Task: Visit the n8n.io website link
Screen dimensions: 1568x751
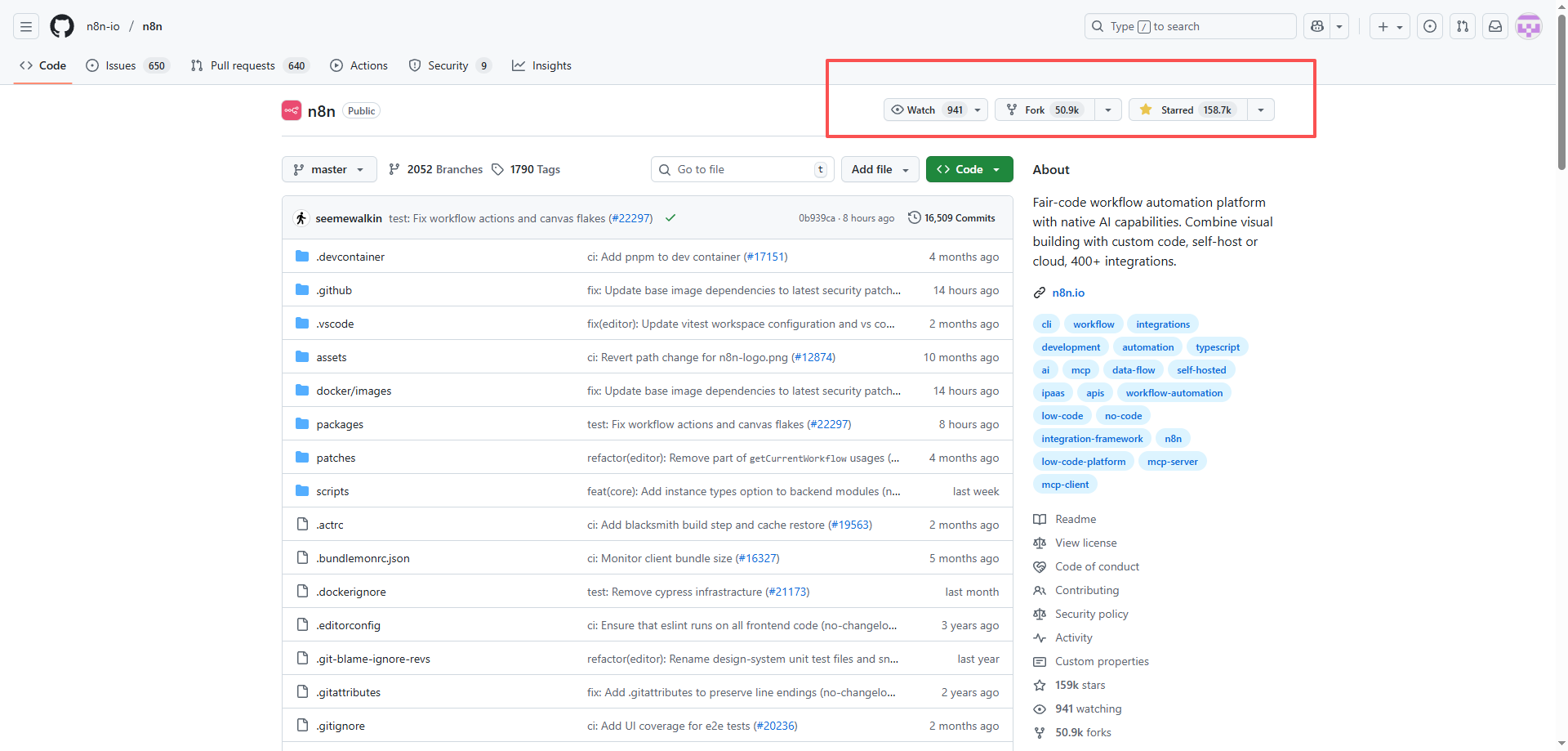Action: [1068, 292]
